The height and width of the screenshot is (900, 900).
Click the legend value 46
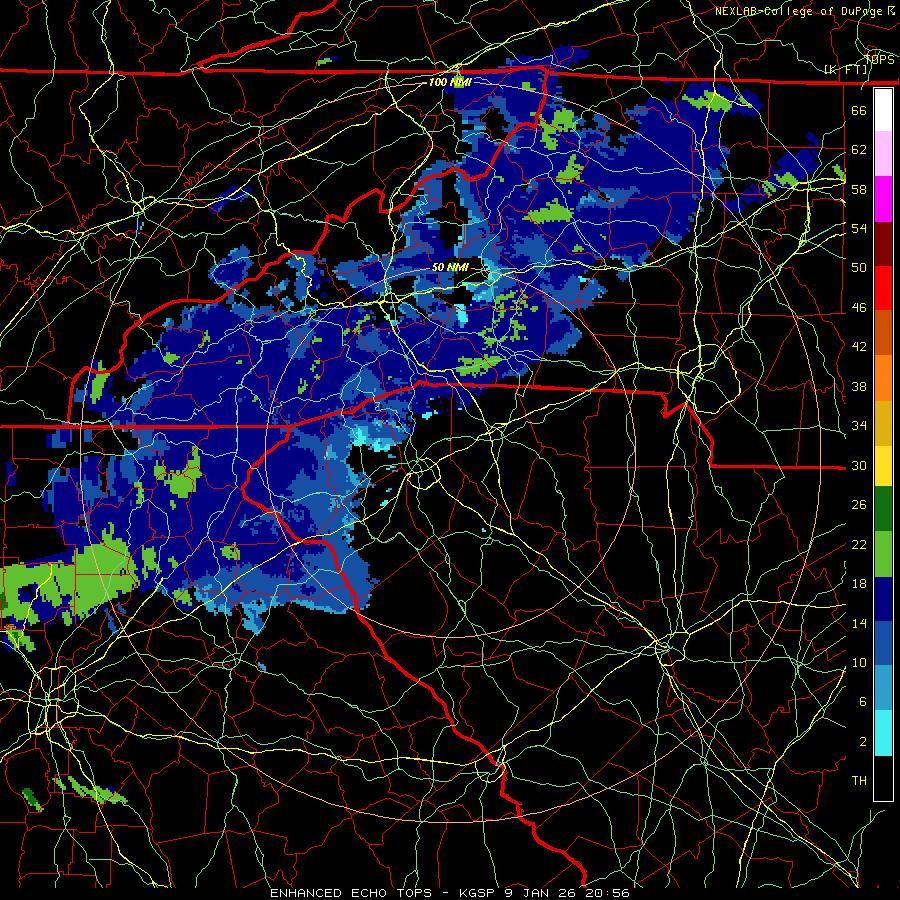(859, 308)
